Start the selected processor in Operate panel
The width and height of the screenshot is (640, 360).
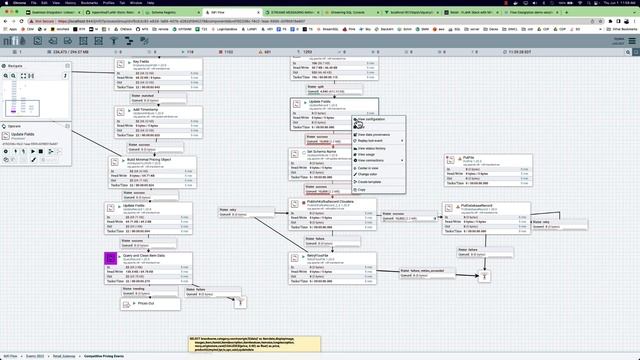pyautogui.click(x=33, y=151)
